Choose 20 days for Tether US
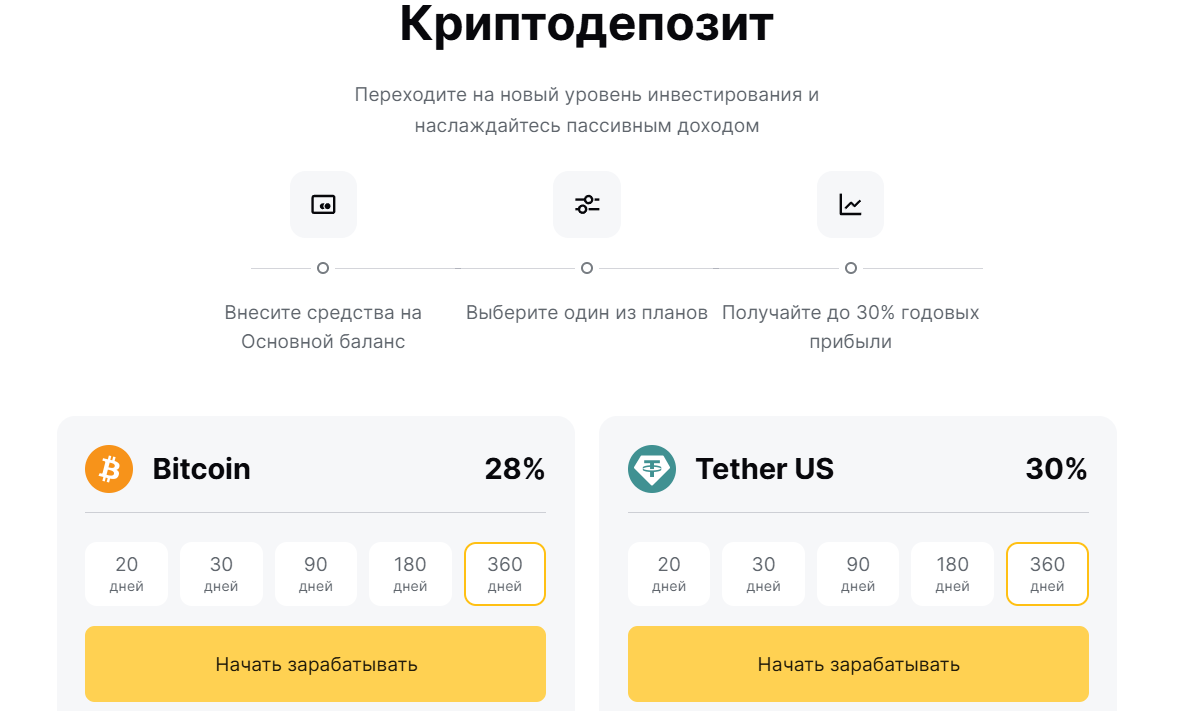Image resolution: width=1196 pixels, height=711 pixels. (x=669, y=574)
